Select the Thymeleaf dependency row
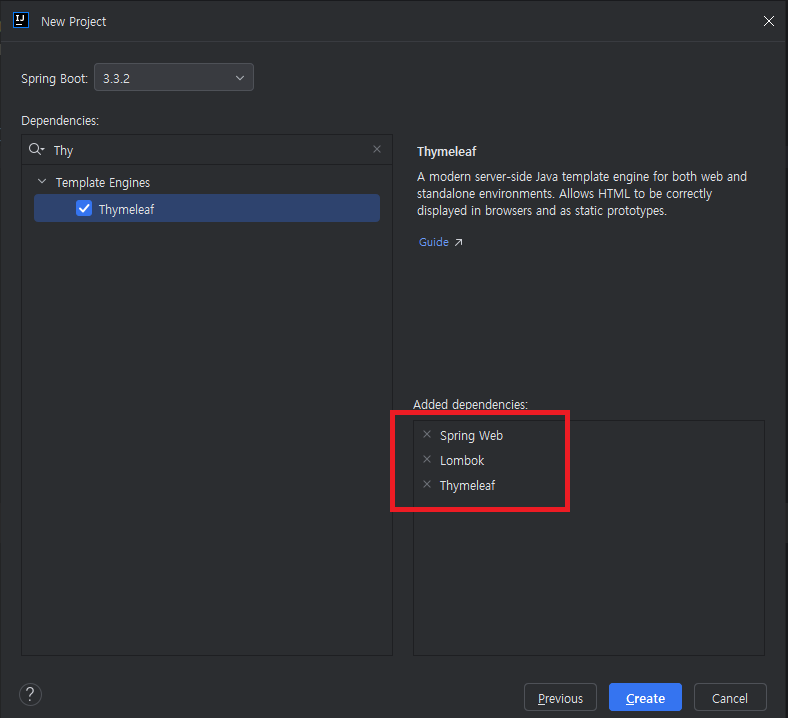Screen dimensions: 788x718 pos(207,208)
